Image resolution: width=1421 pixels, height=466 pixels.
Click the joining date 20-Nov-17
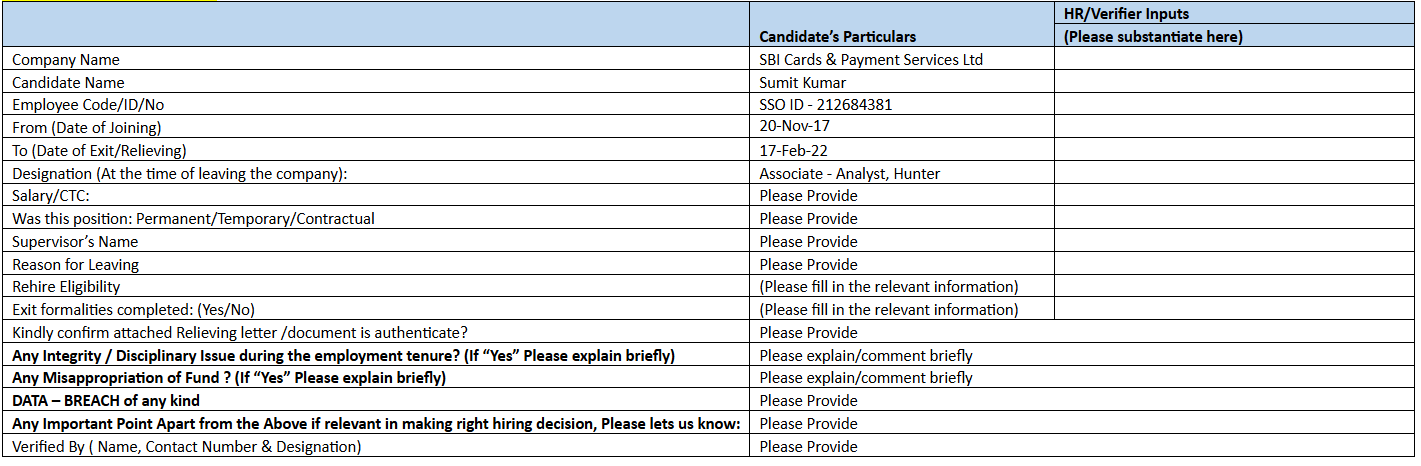click(x=794, y=127)
